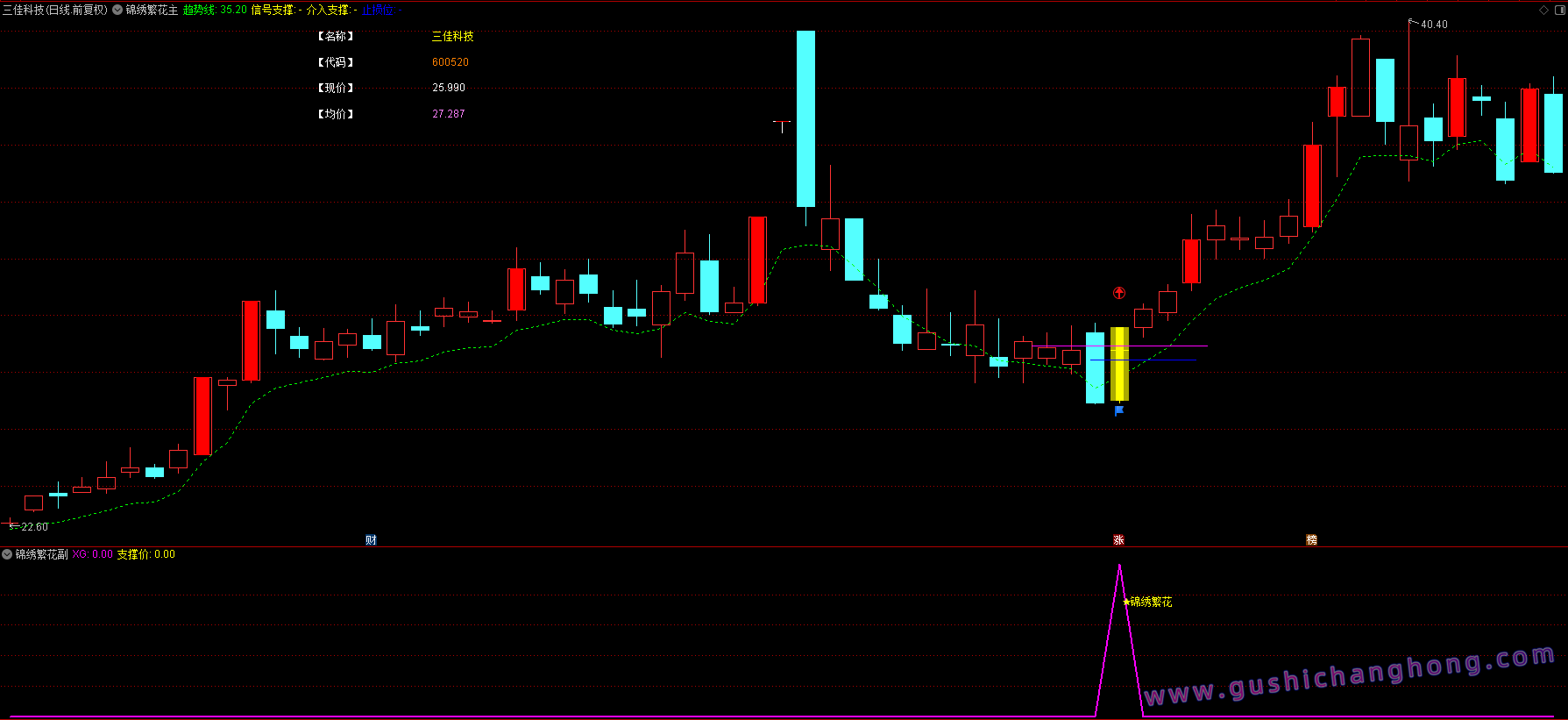Click the 22.60 low price annotation

(34, 527)
